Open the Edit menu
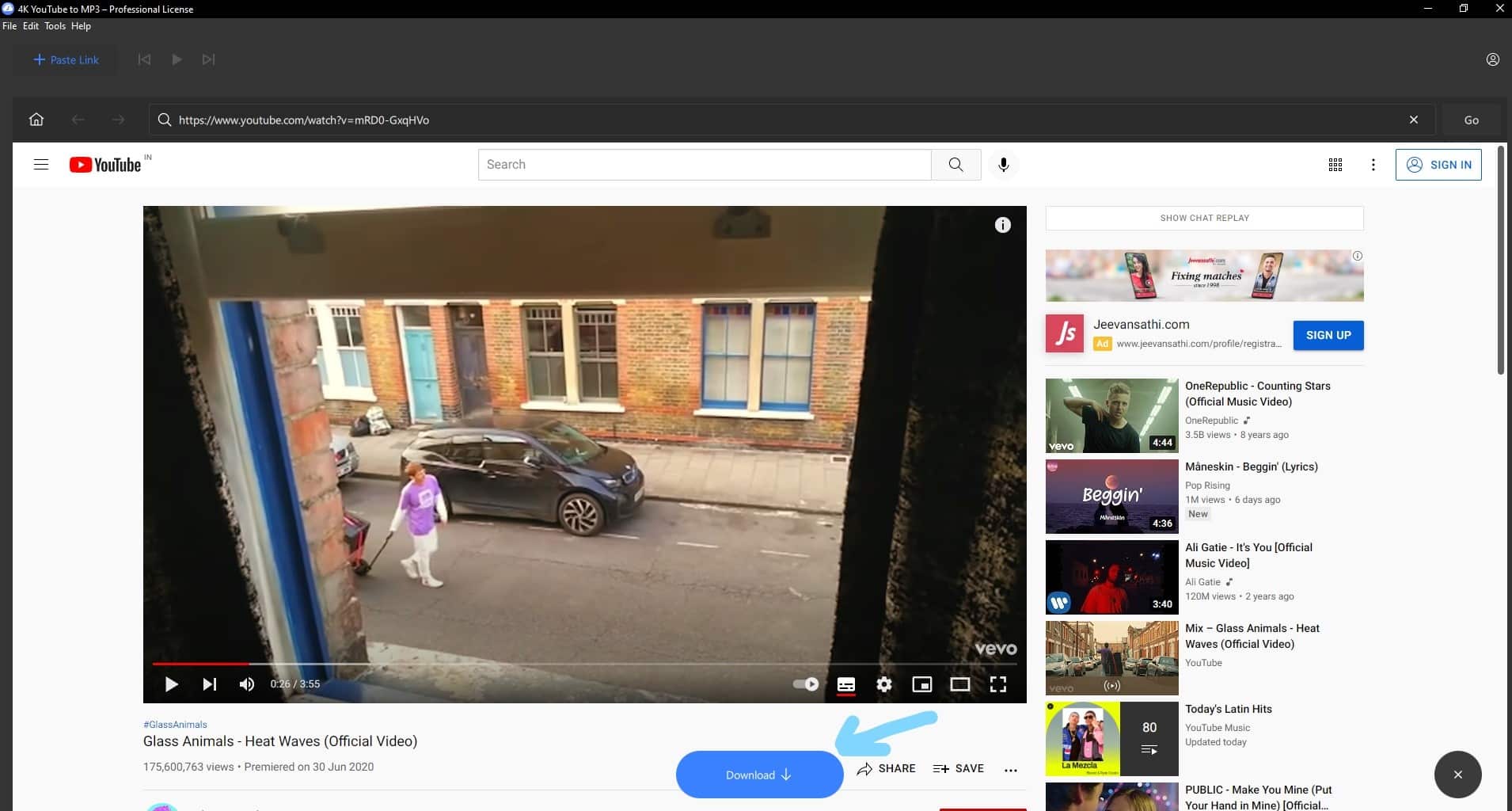1512x811 pixels. (x=31, y=26)
